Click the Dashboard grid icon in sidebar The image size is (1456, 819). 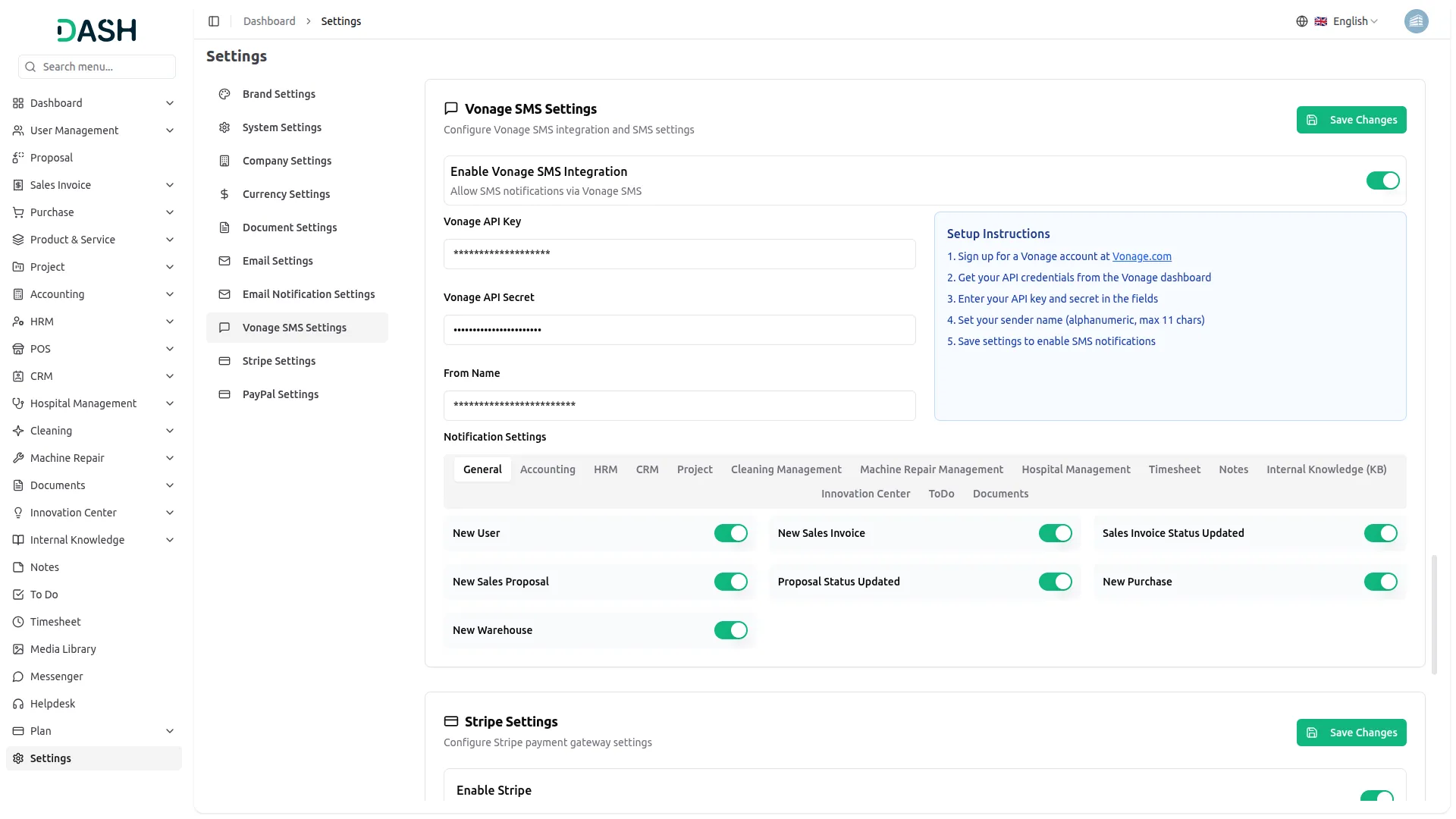point(18,103)
